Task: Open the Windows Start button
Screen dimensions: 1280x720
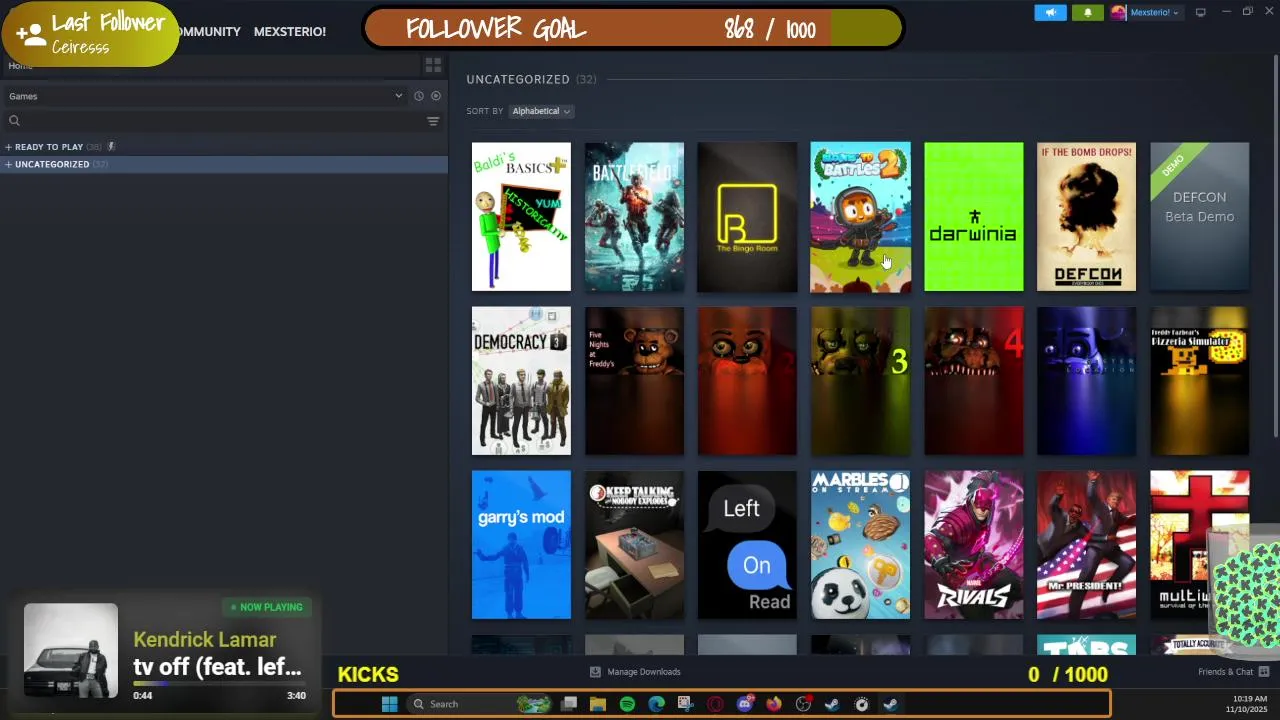Action: pos(389,704)
